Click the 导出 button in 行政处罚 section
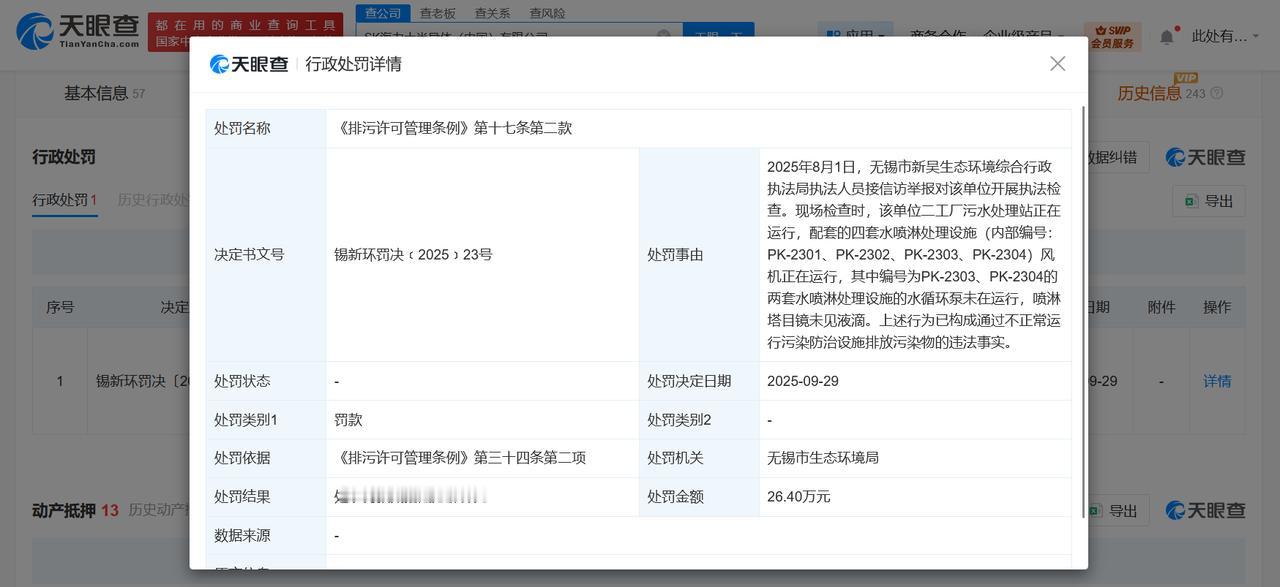 (x=1209, y=200)
